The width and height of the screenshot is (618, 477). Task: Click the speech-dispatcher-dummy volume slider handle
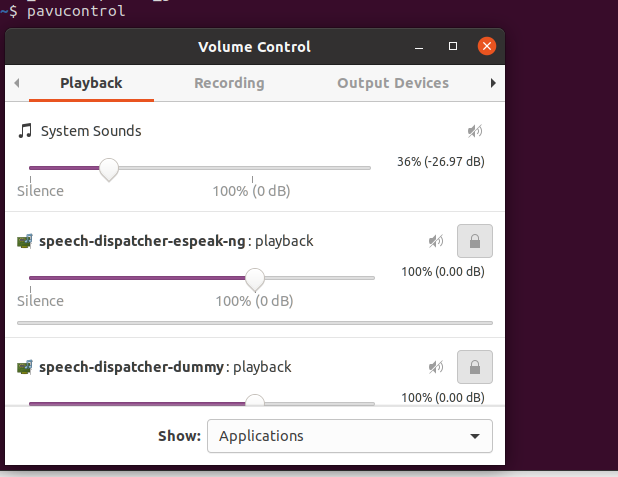coord(255,400)
